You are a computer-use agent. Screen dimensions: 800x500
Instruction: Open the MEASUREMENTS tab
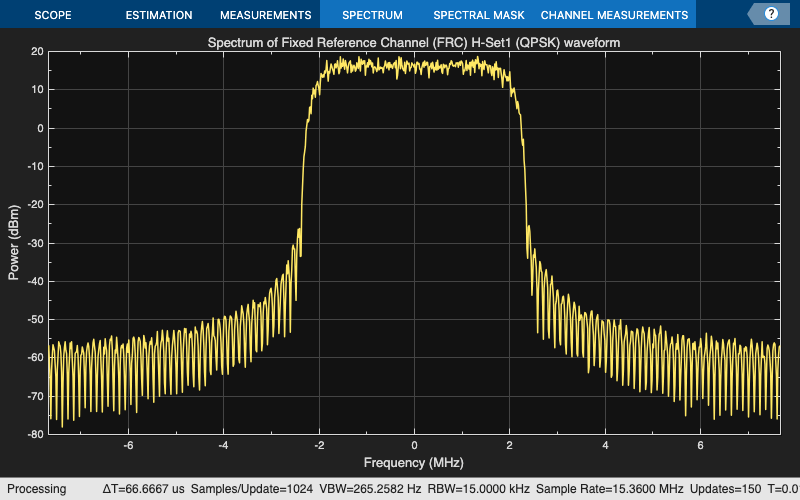click(x=265, y=15)
